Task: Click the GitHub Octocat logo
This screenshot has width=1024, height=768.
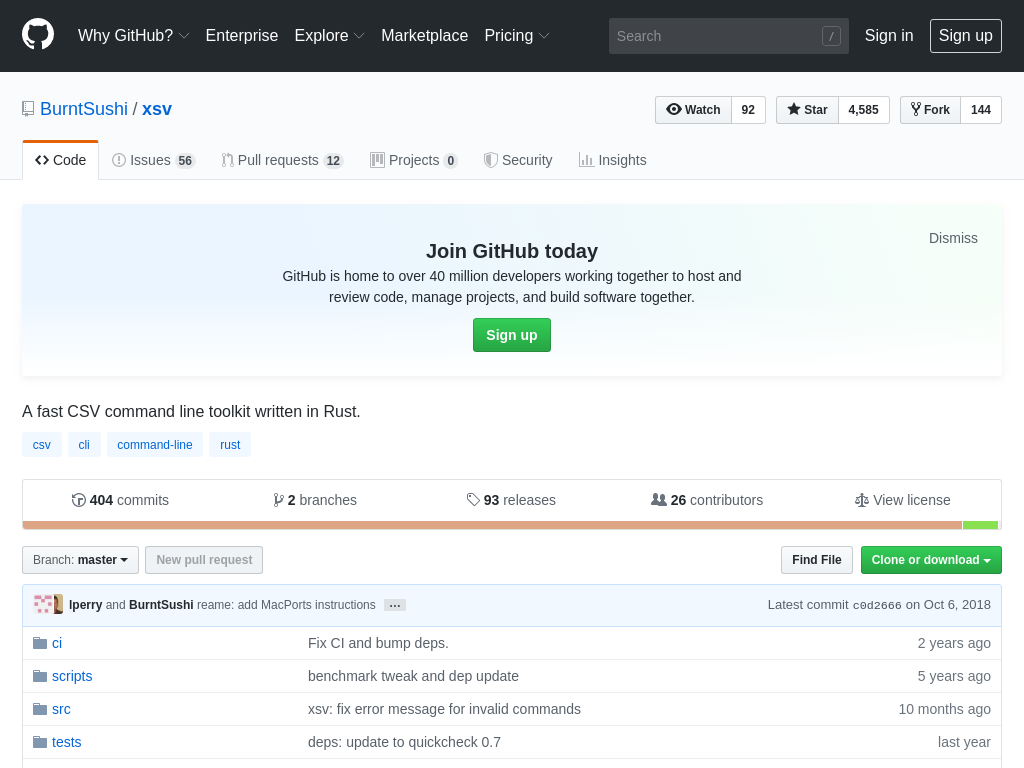Action: tap(38, 35)
